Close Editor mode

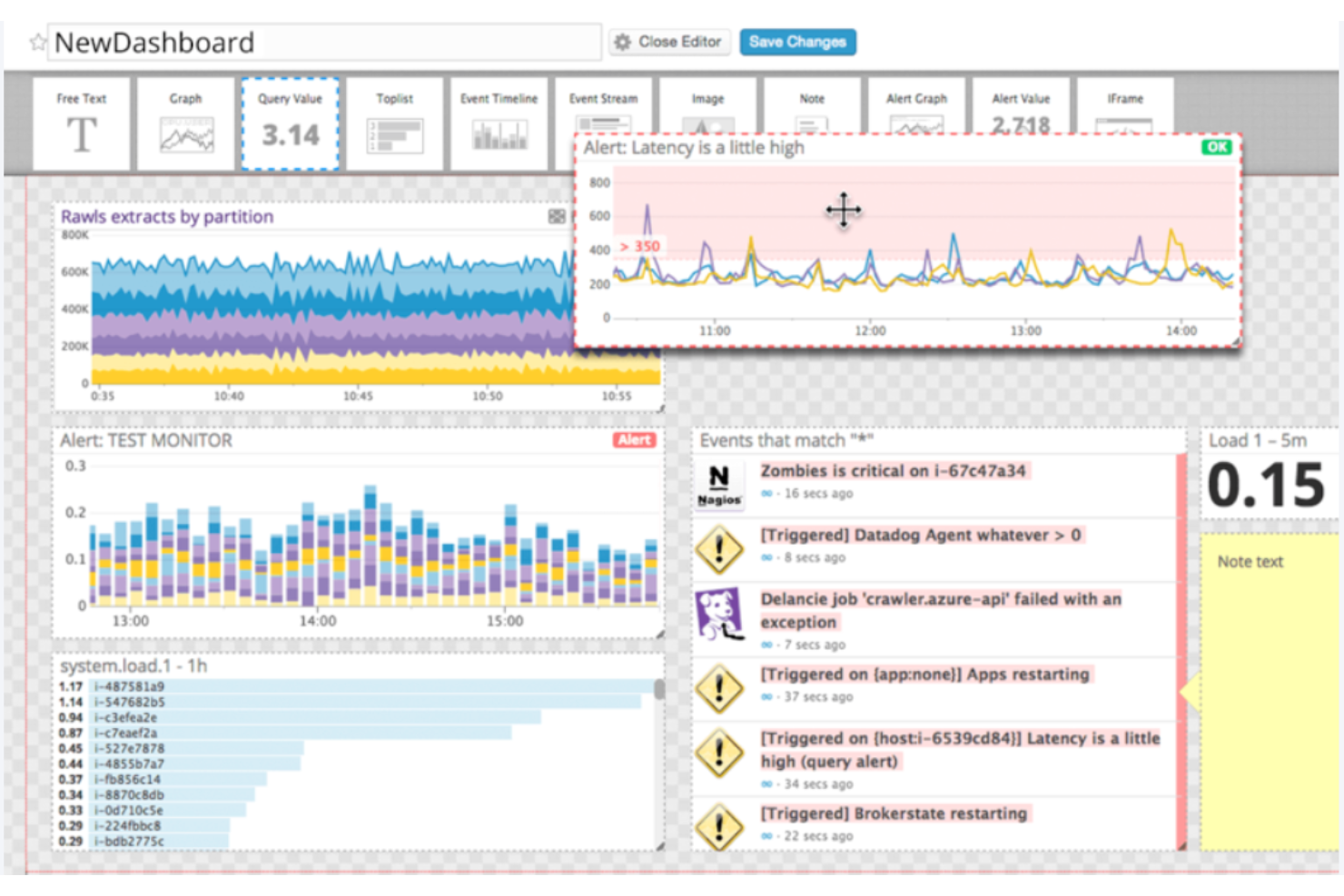[669, 42]
